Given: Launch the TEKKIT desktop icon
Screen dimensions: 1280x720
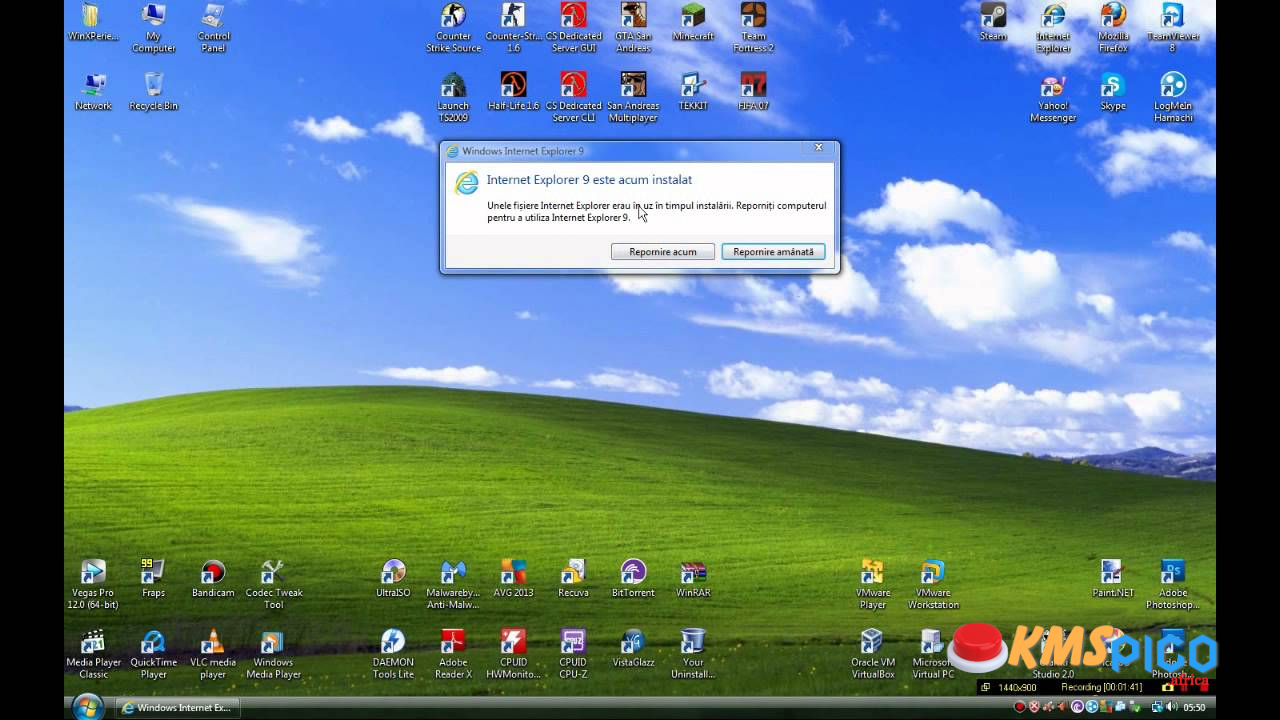Looking at the screenshot, I should (x=693, y=92).
